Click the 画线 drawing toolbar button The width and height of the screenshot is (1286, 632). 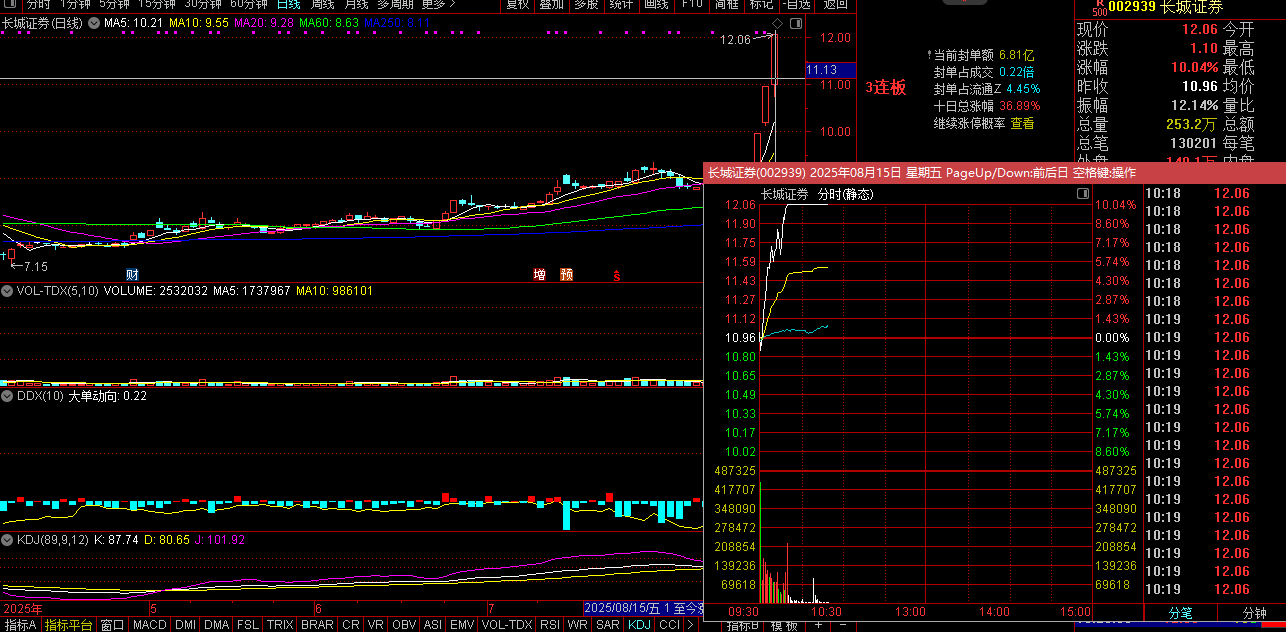coord(656,4)
